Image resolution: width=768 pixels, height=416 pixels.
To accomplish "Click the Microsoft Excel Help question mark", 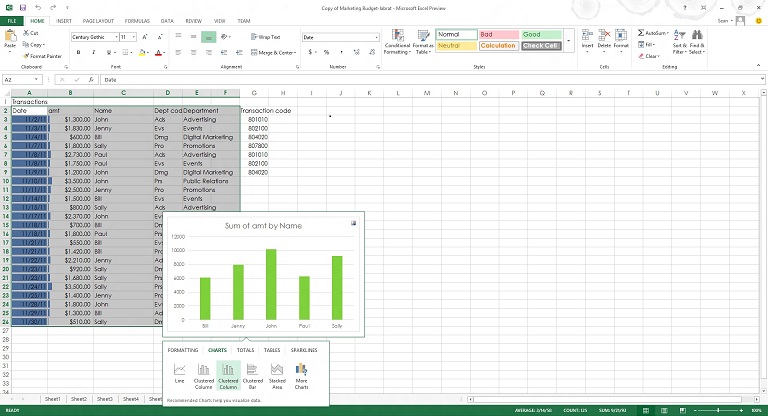I will click(x=685, y=8).
